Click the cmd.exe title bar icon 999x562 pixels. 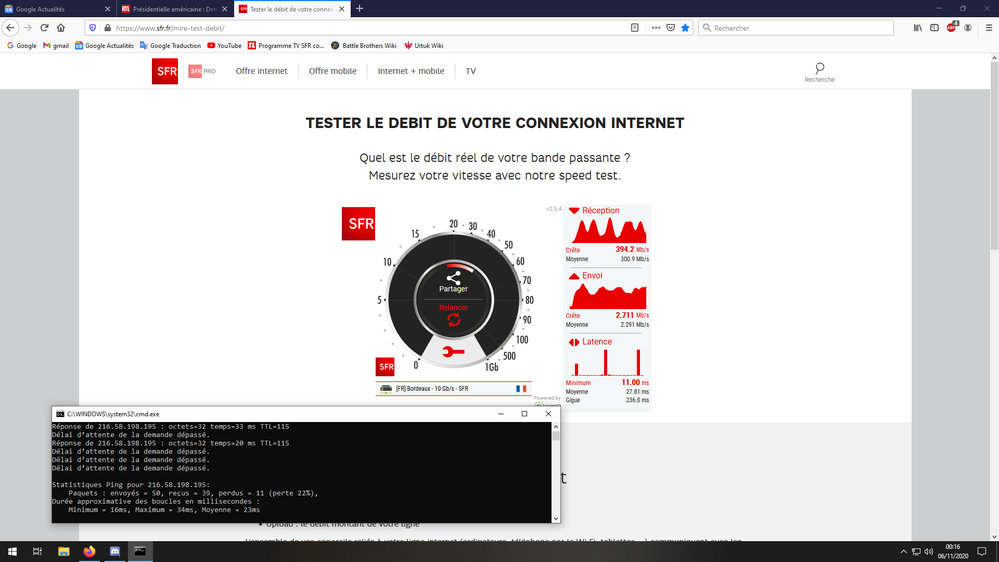coord(60,414)
